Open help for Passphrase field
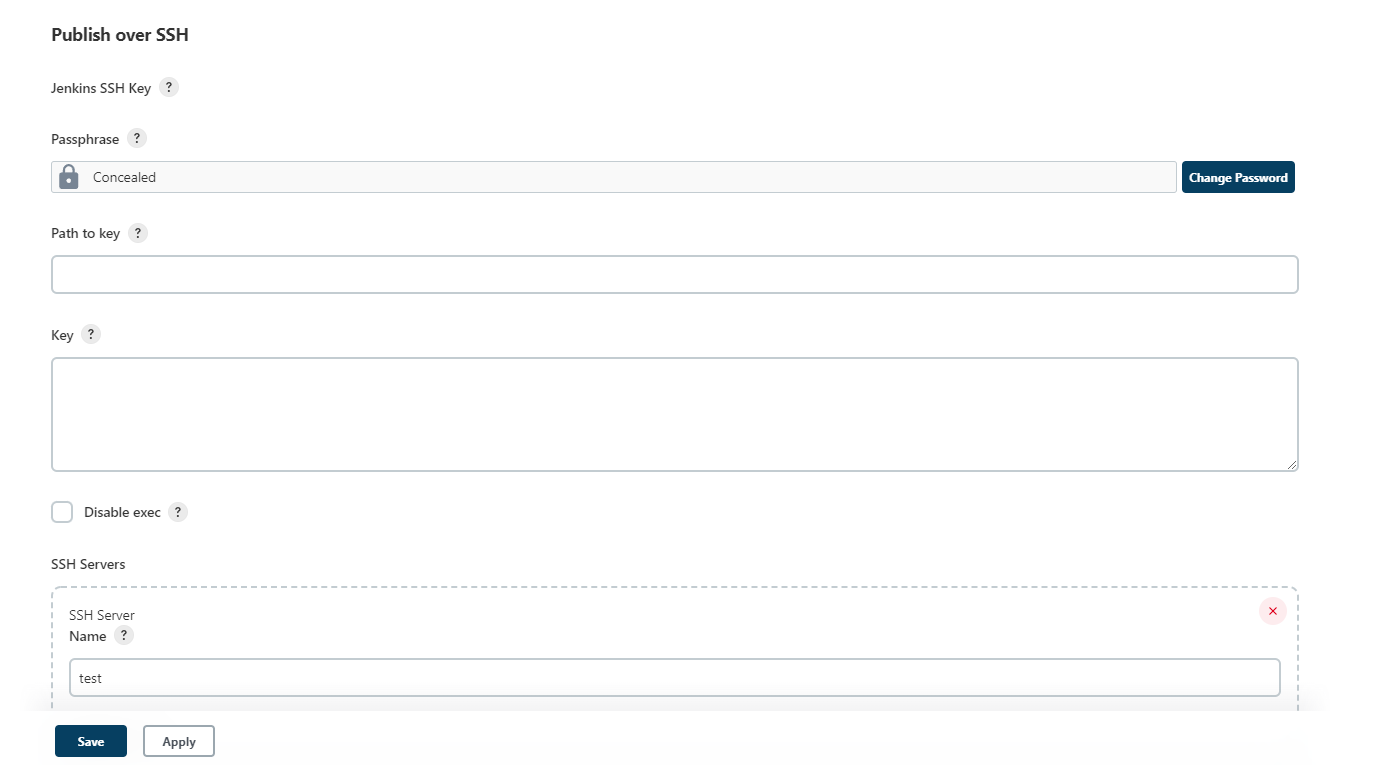1379x765 pixels. coord(137,138)
